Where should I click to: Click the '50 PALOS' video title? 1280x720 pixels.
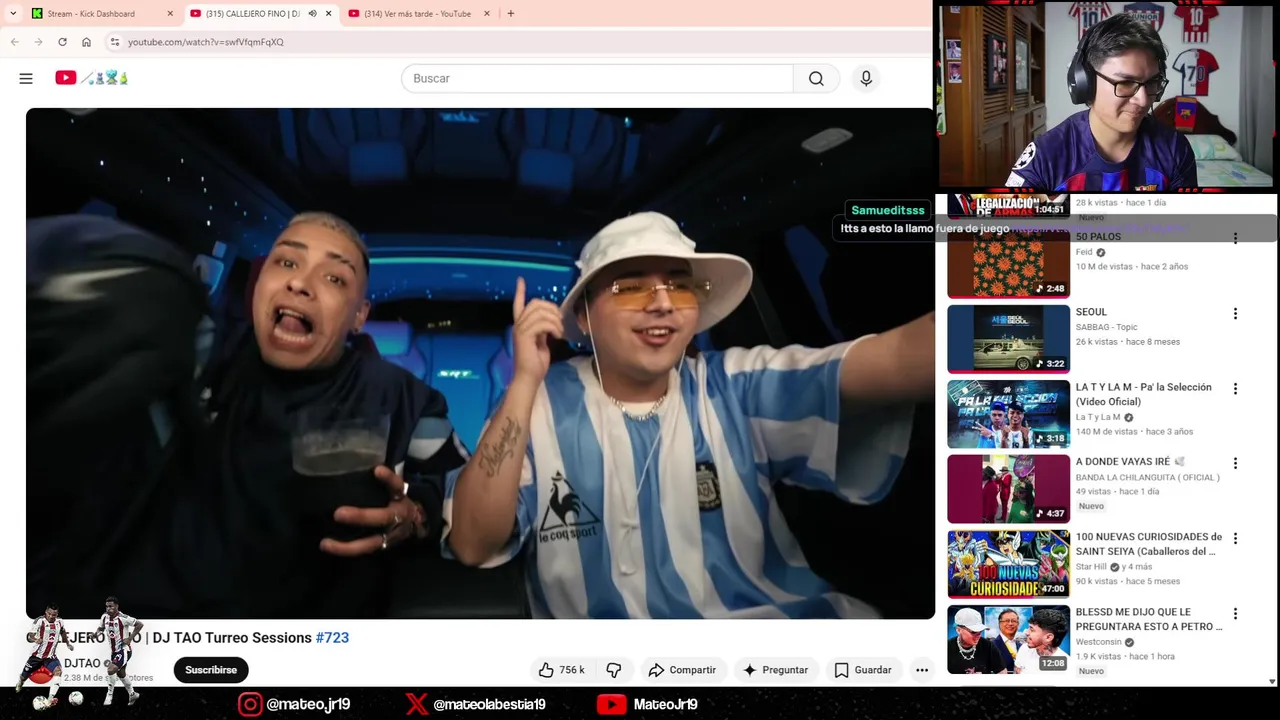pyautogui.click(x=1098, y=237)
